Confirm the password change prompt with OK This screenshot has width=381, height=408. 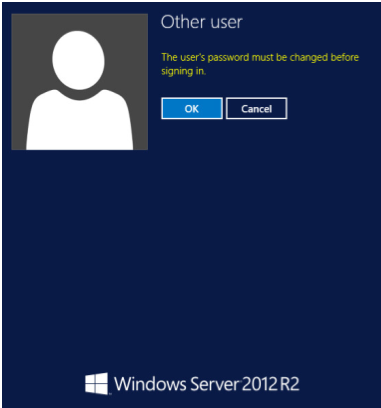[x=192, y=108]
